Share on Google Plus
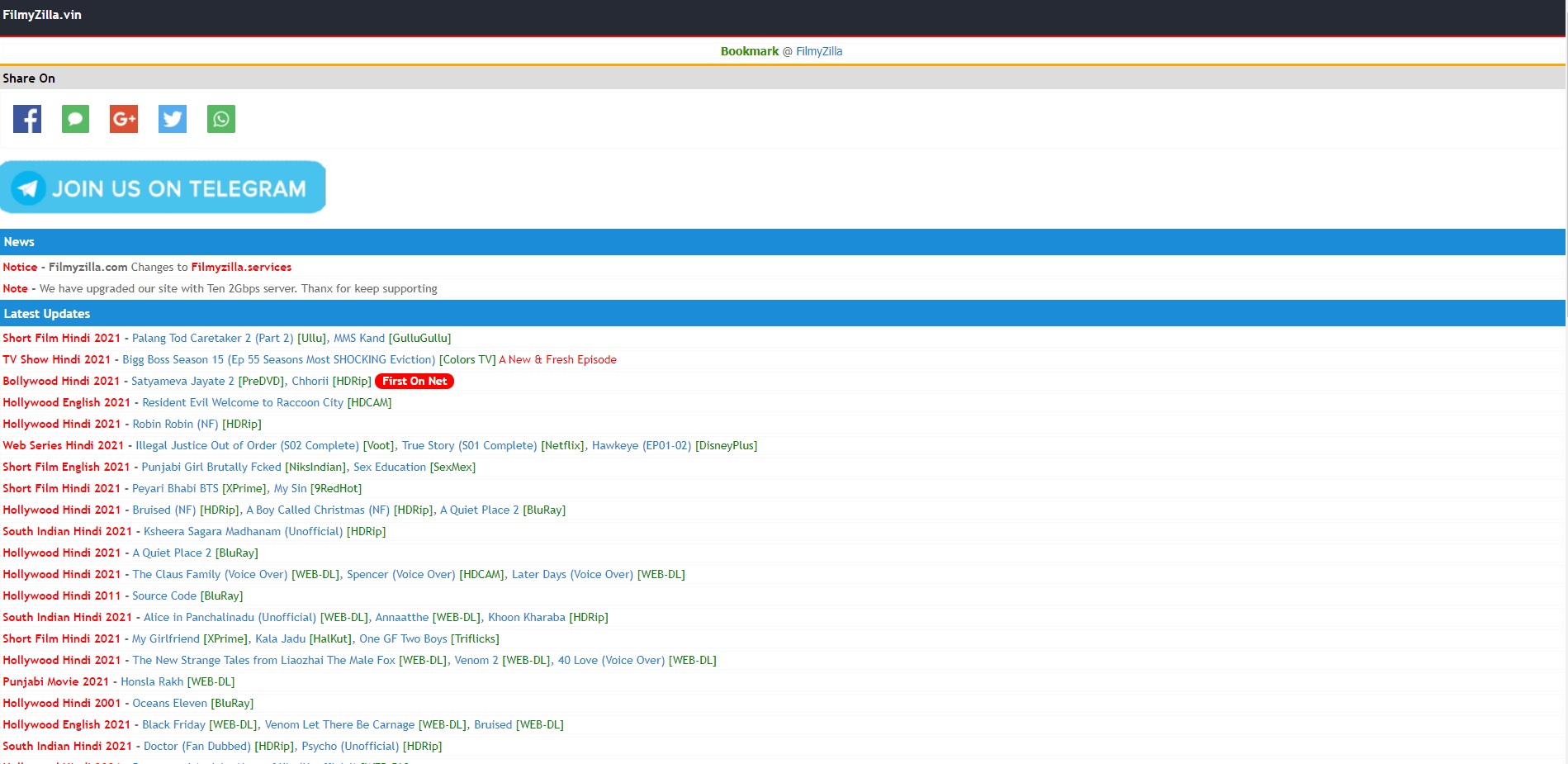This screenshot has height=764, width=1568. coord(124,119)
